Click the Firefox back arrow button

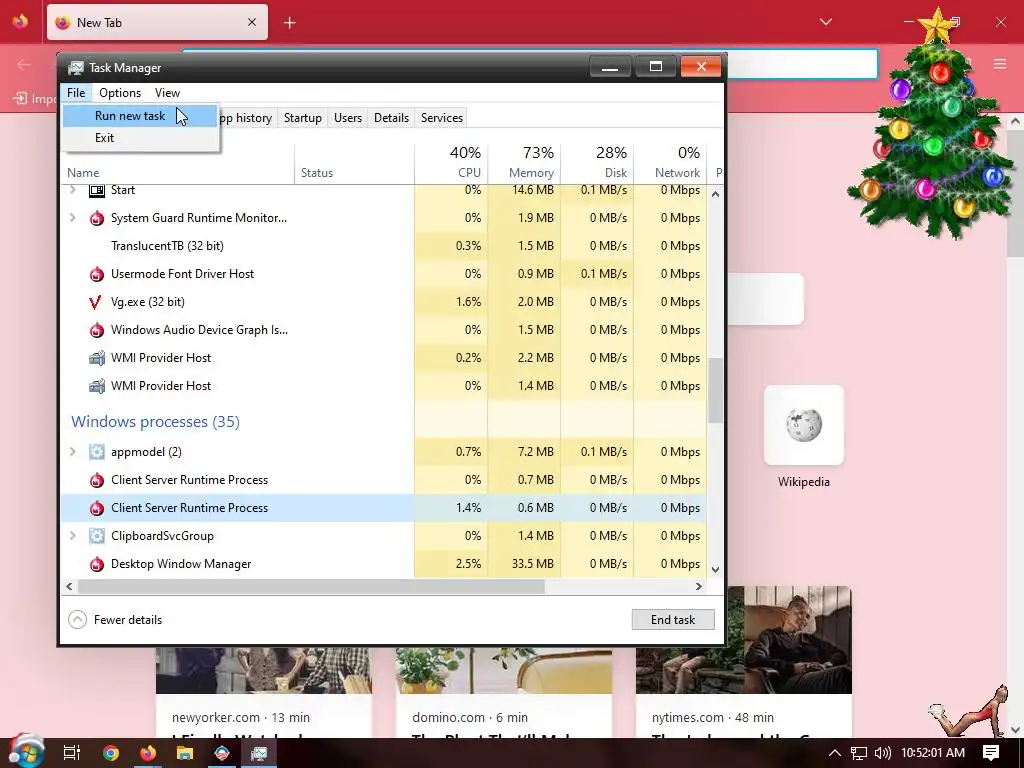point(24,64)
